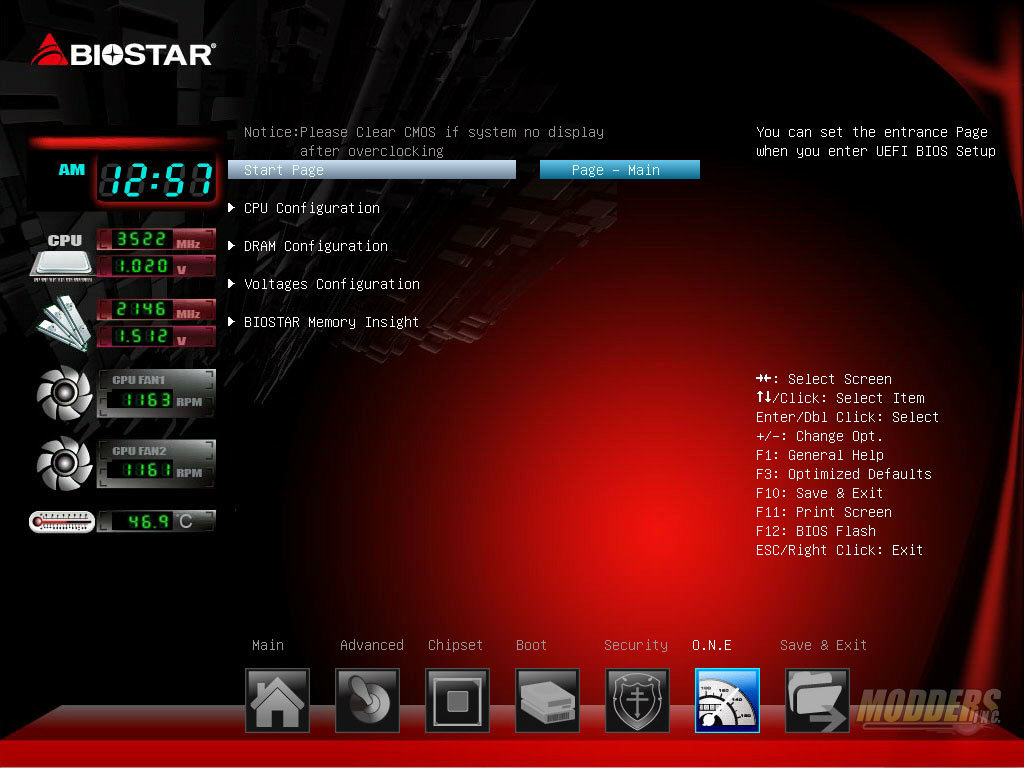Expand DRAM Configuration arrow

(231, 246)
